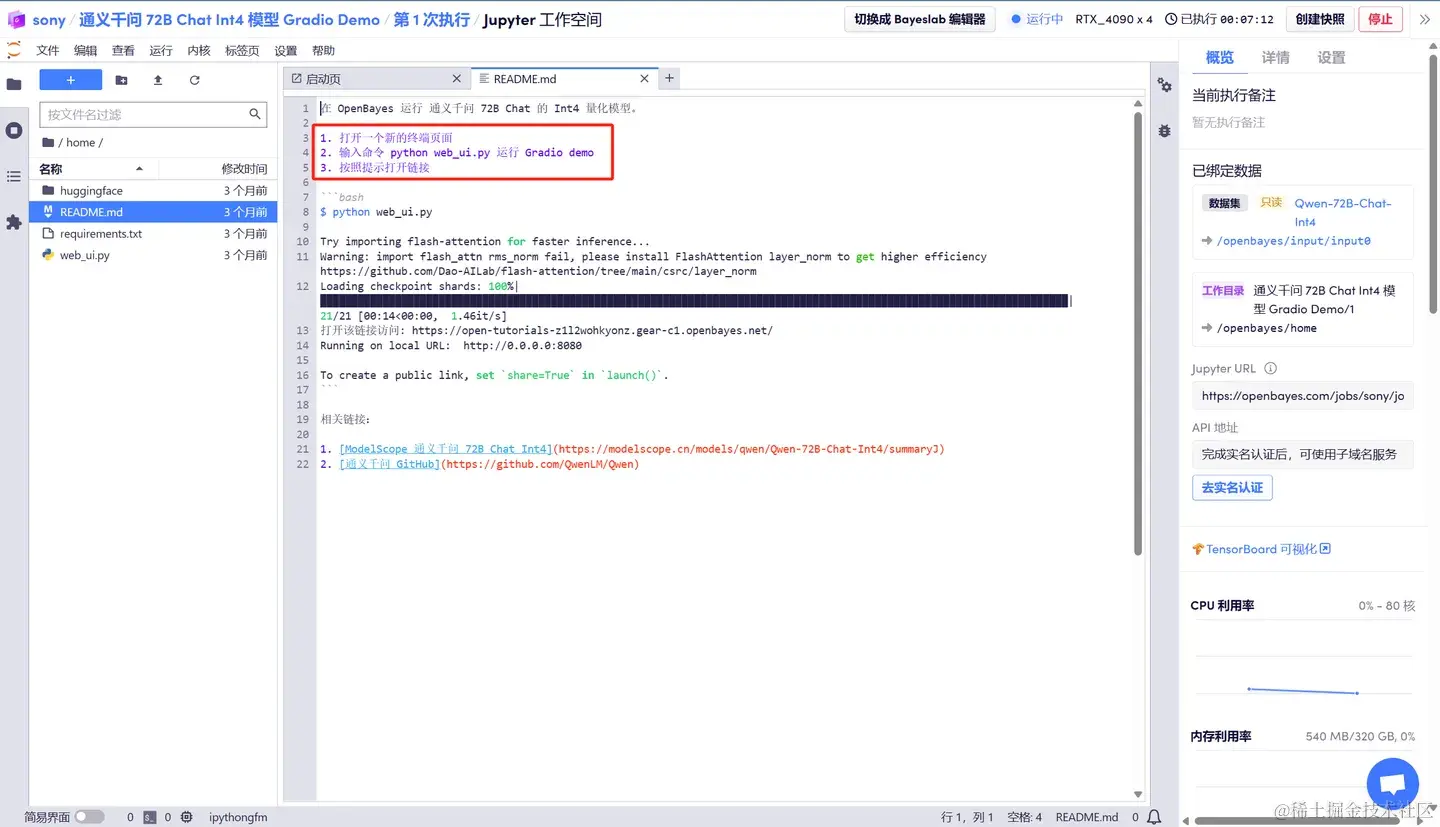
Task: Click the 创建快照 button
Action: coord(1320,19)
